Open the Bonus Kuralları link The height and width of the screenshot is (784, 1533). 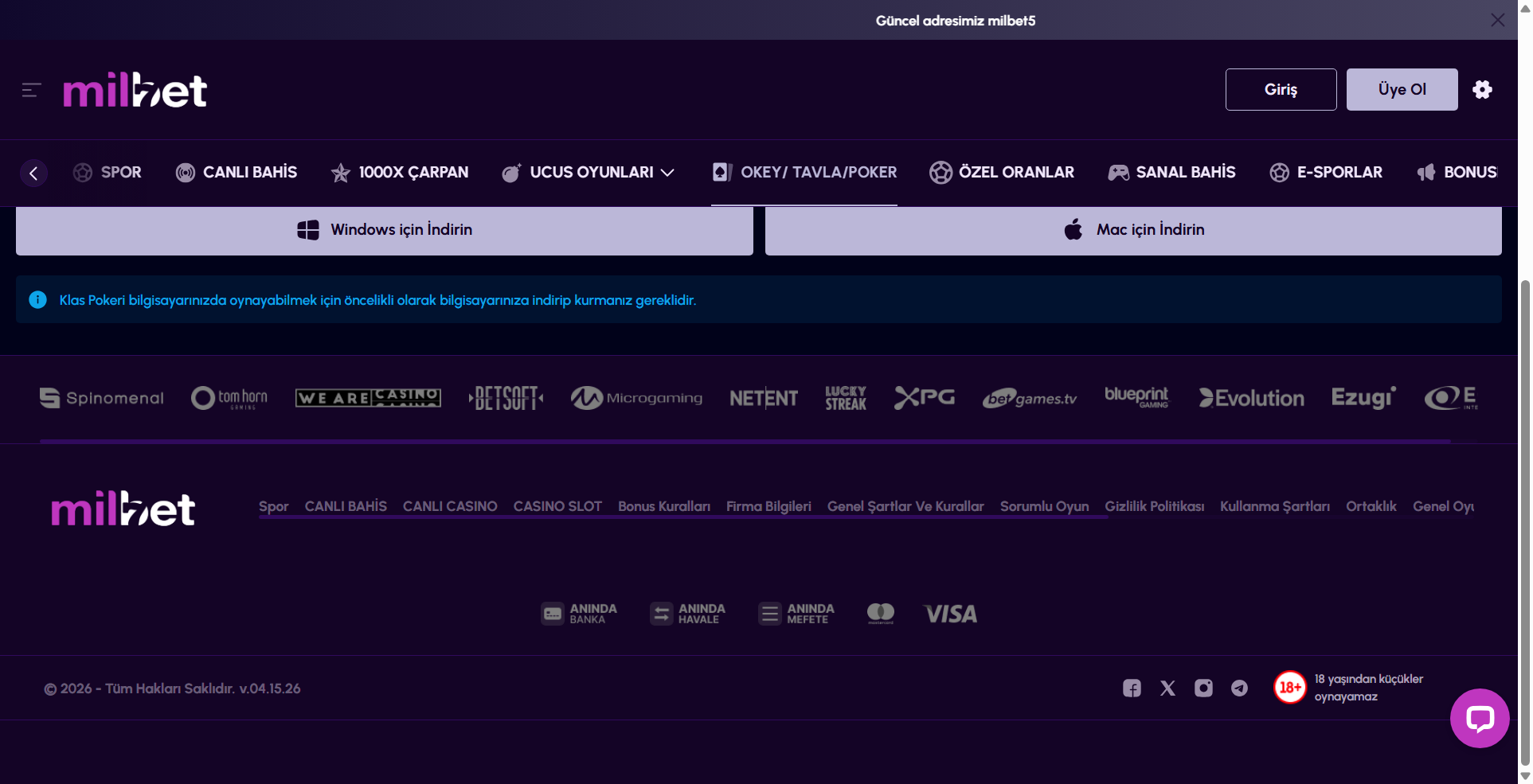pyautogui.click(x=664, y=506)
